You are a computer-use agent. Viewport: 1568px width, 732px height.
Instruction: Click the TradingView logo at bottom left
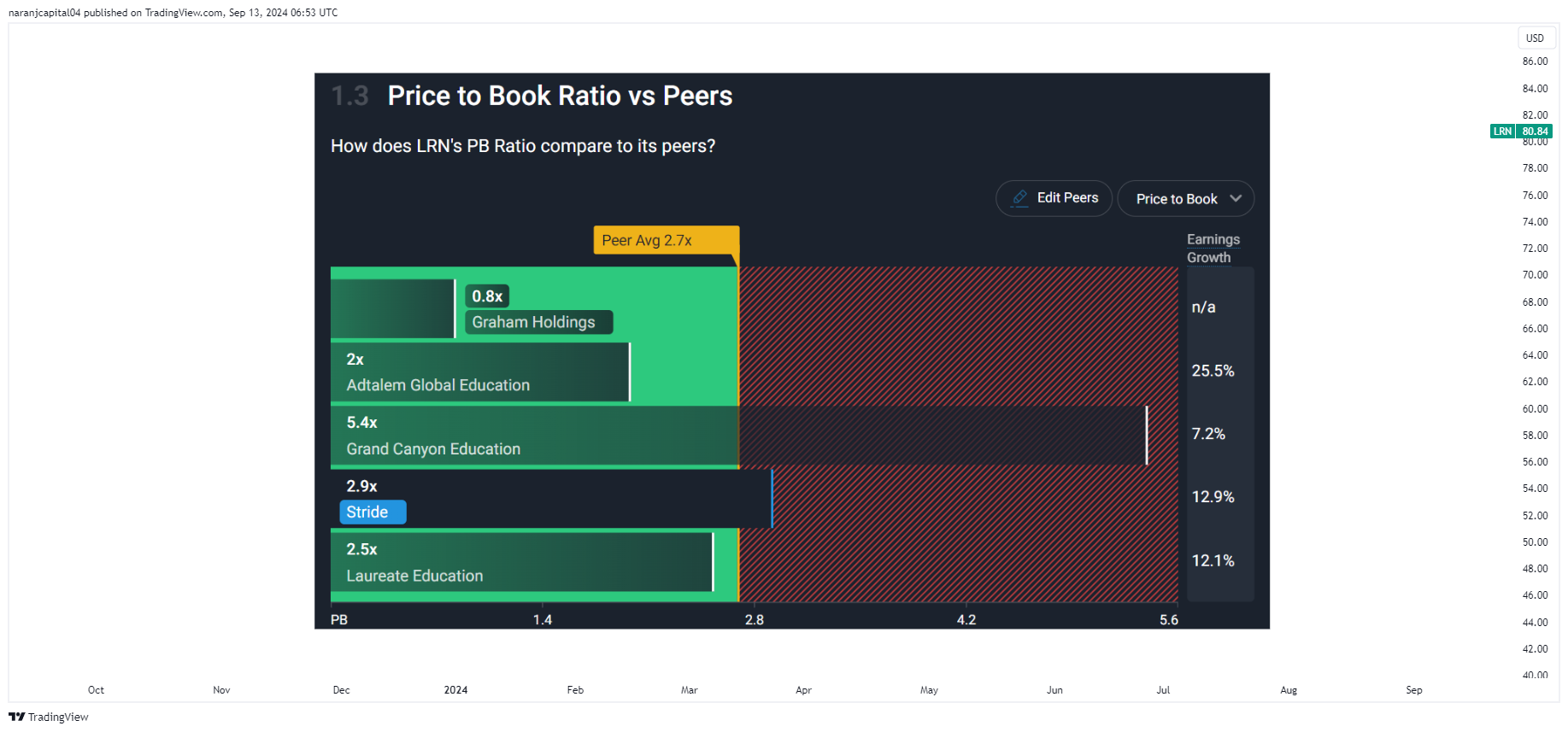point(49,717)
